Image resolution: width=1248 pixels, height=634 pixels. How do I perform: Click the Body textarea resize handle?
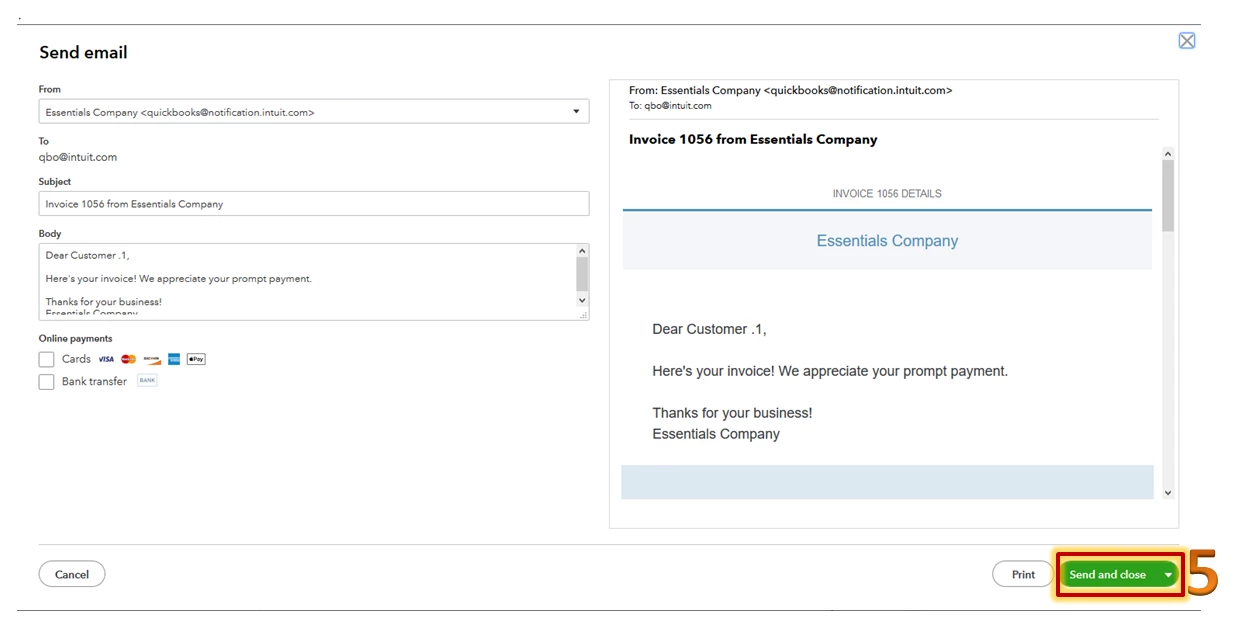[583, 314]
